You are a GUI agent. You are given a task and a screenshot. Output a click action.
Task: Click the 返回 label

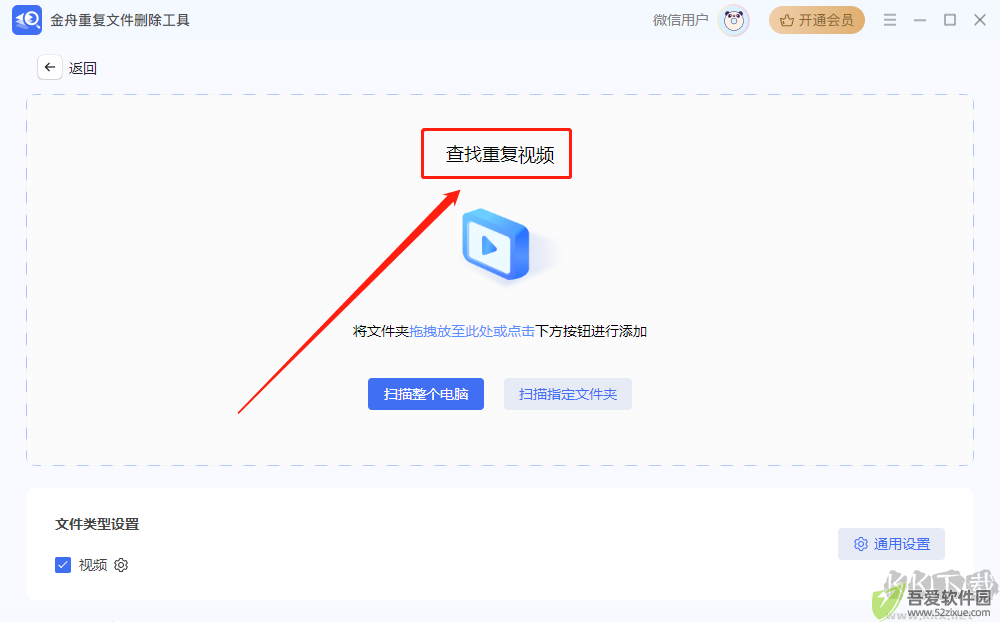pos(83,68)
